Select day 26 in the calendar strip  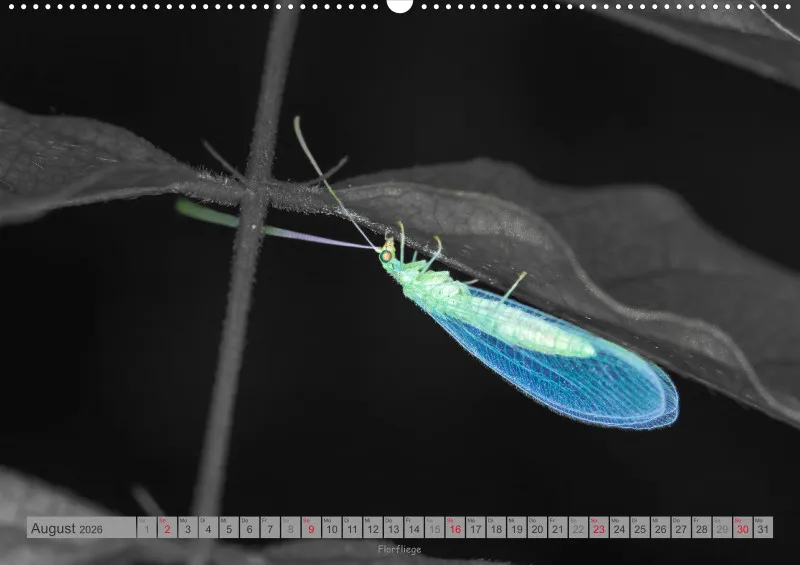(x=661, y=527)
